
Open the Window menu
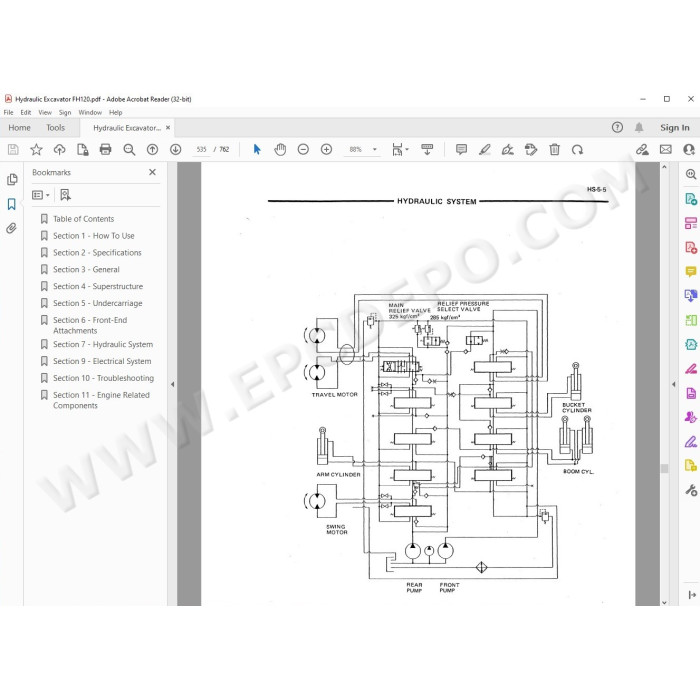90,112
